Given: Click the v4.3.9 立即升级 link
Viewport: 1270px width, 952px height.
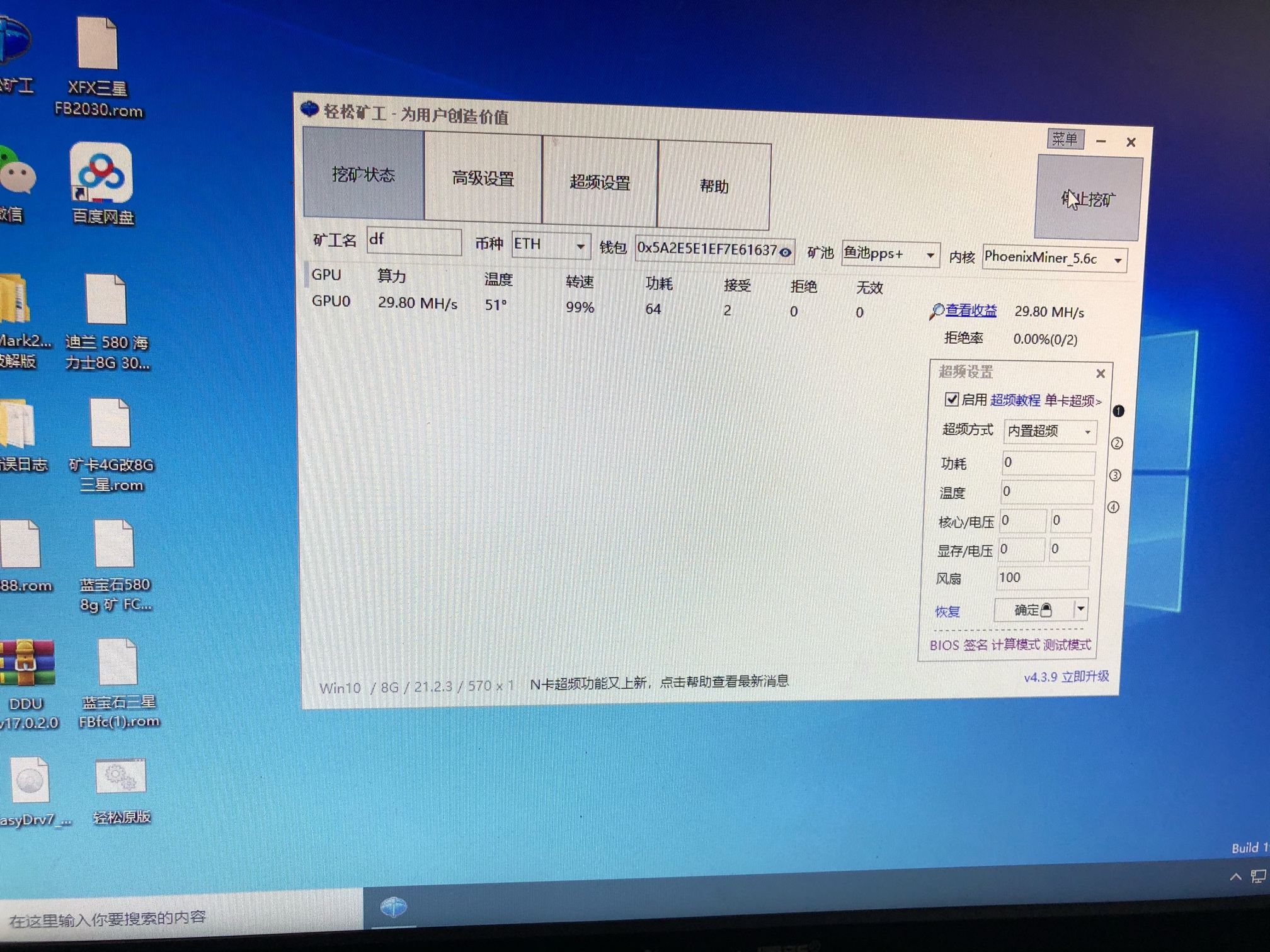Looking at the screenshot, I should tap(1067, 677).
